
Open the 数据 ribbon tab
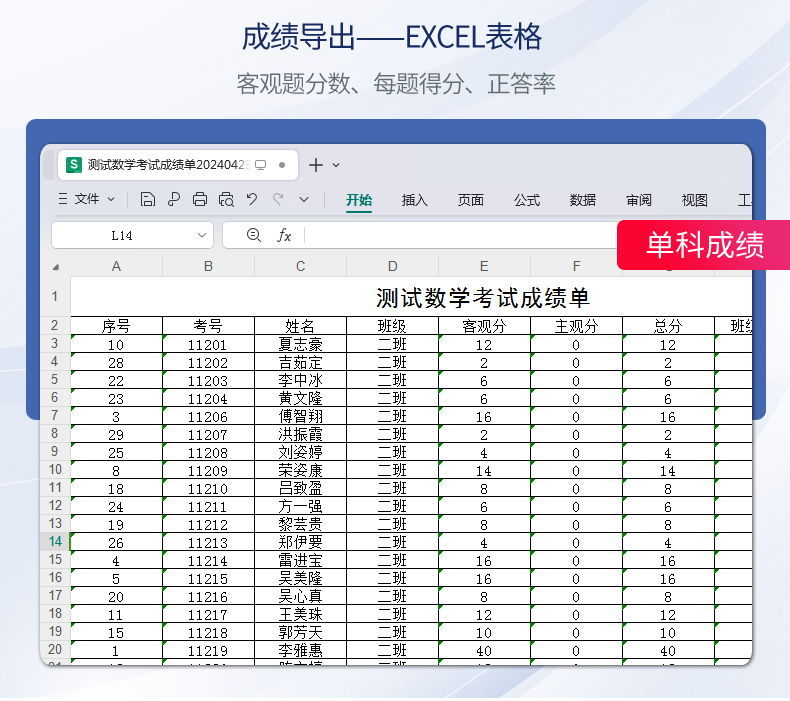click(x=583, y=200)
